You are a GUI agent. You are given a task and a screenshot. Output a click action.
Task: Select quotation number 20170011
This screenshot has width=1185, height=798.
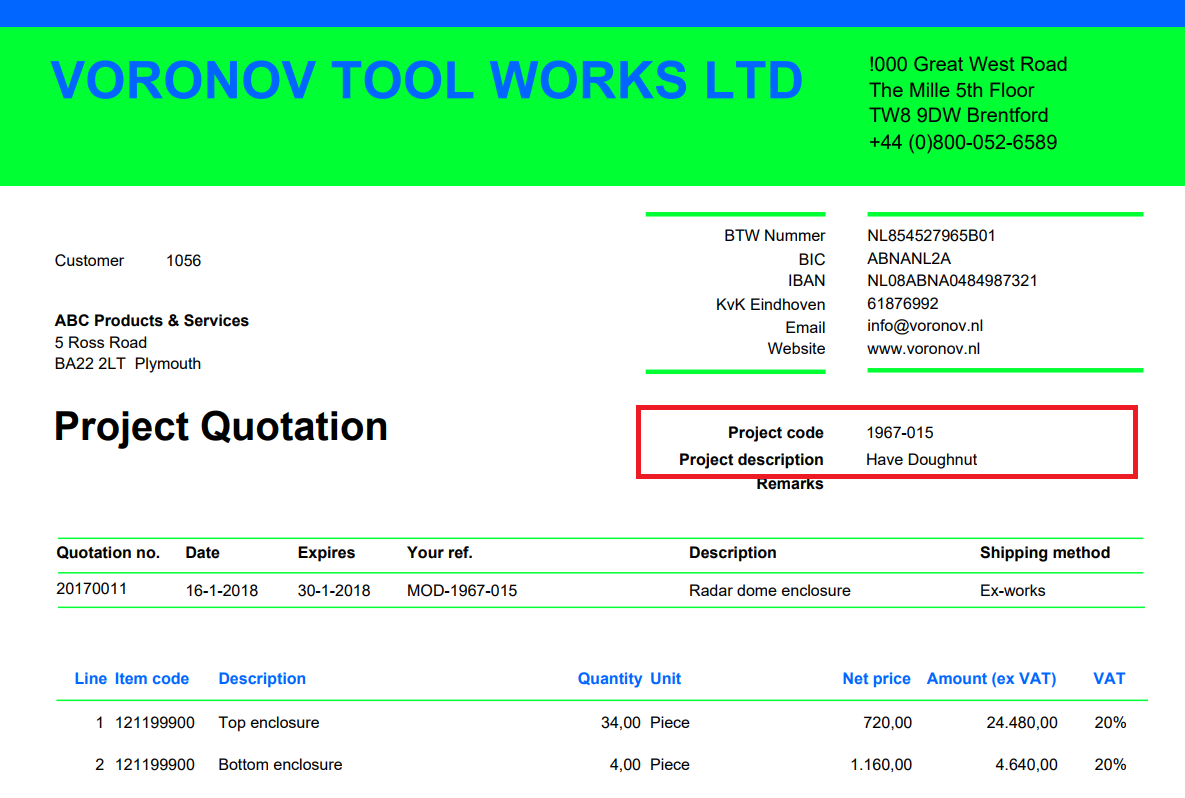[x=92, y=589]
